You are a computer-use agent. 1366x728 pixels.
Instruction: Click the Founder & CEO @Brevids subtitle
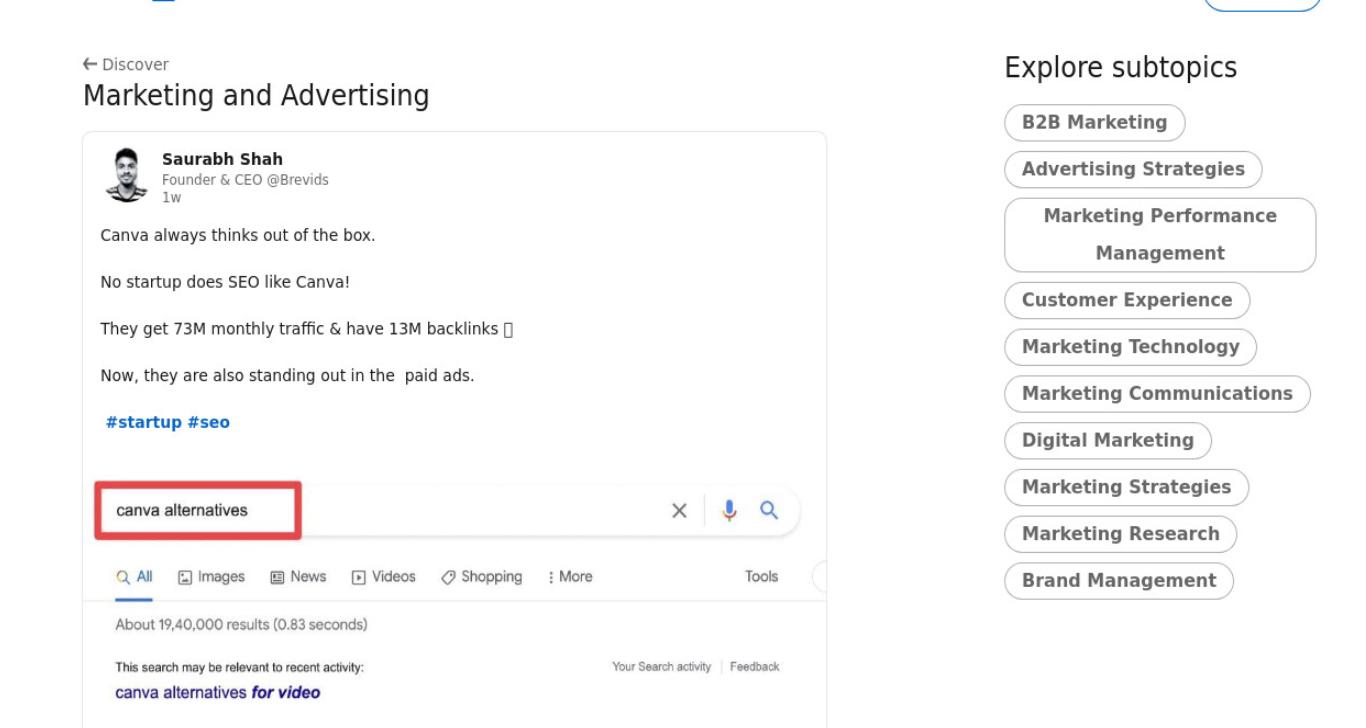pos(245,180)
